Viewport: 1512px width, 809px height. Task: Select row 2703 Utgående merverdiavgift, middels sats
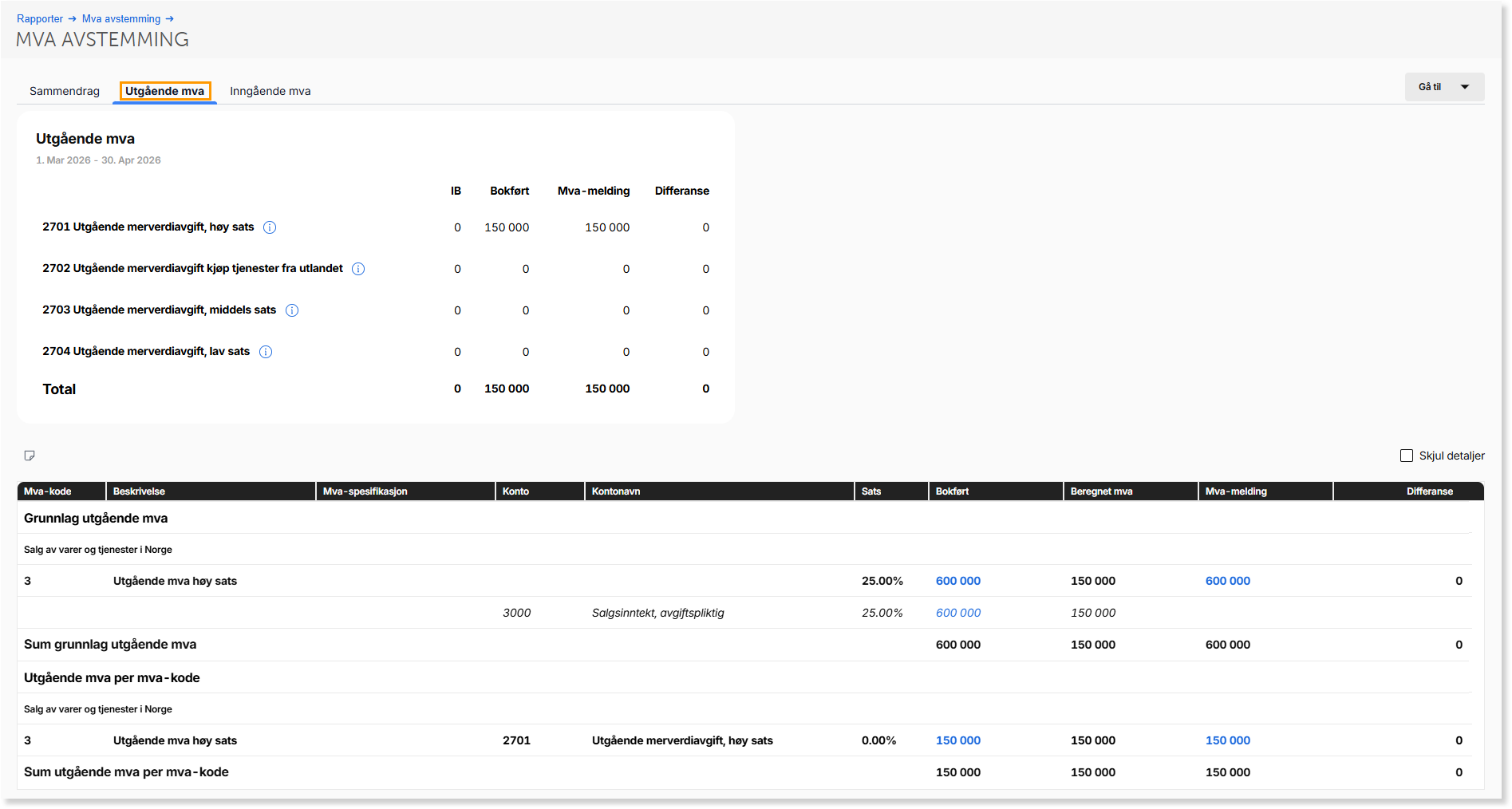tap(376, 310)
